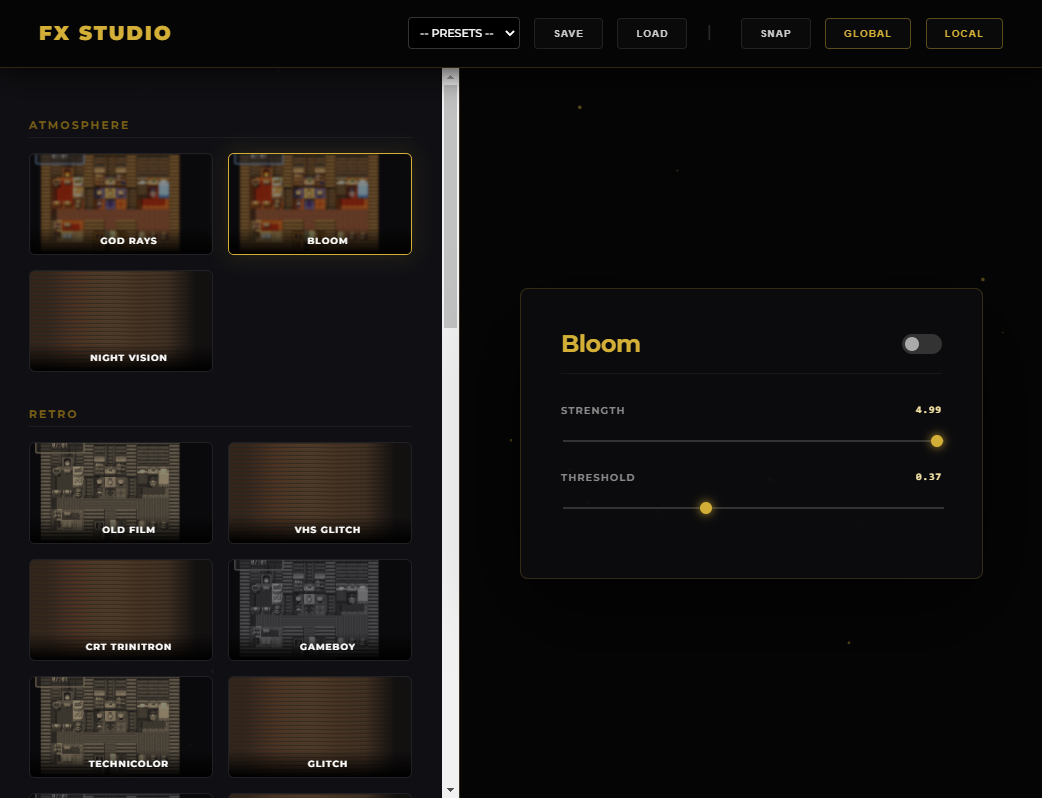Click the scrollbar up arrow
The height and width of the screenshot is (798, 1042).
pyautogui.click(x=451, y=76)
